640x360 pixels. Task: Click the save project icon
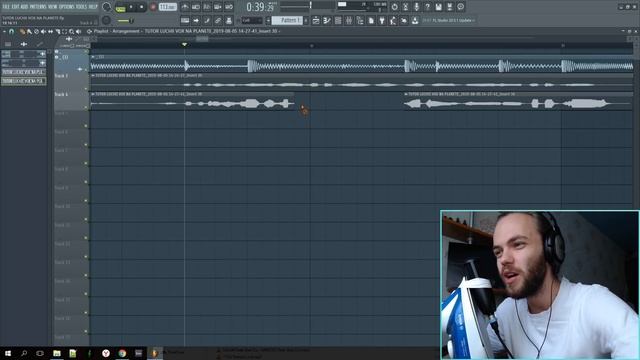(438, 7)
